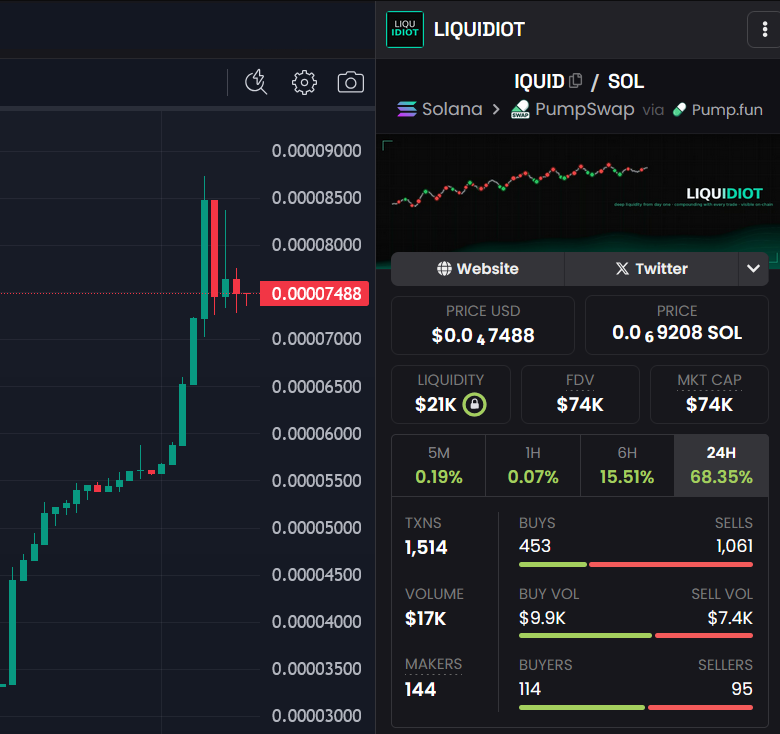The height and width of the screenshot is (734, 780).
Task: Click the MAKERS value 144
Action: 420,689
